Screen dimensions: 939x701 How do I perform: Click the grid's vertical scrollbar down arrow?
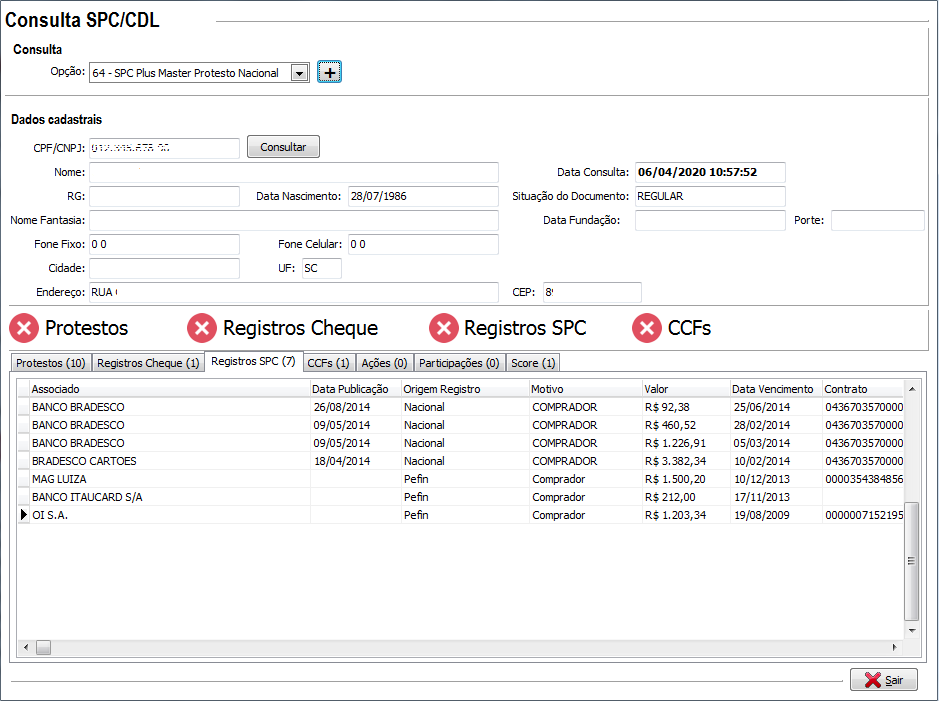pyautogui.click(x=911, y=631)
